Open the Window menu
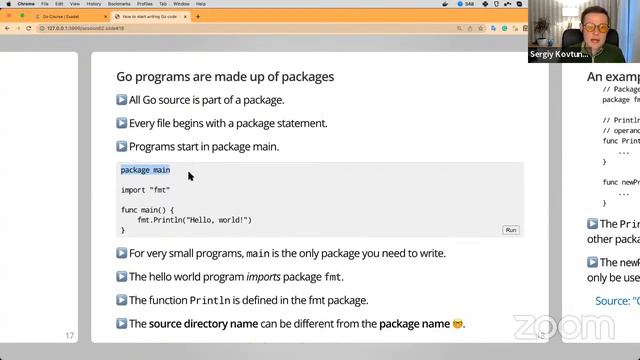This screenshot has height=360, width=640. (x=181, y=4)
